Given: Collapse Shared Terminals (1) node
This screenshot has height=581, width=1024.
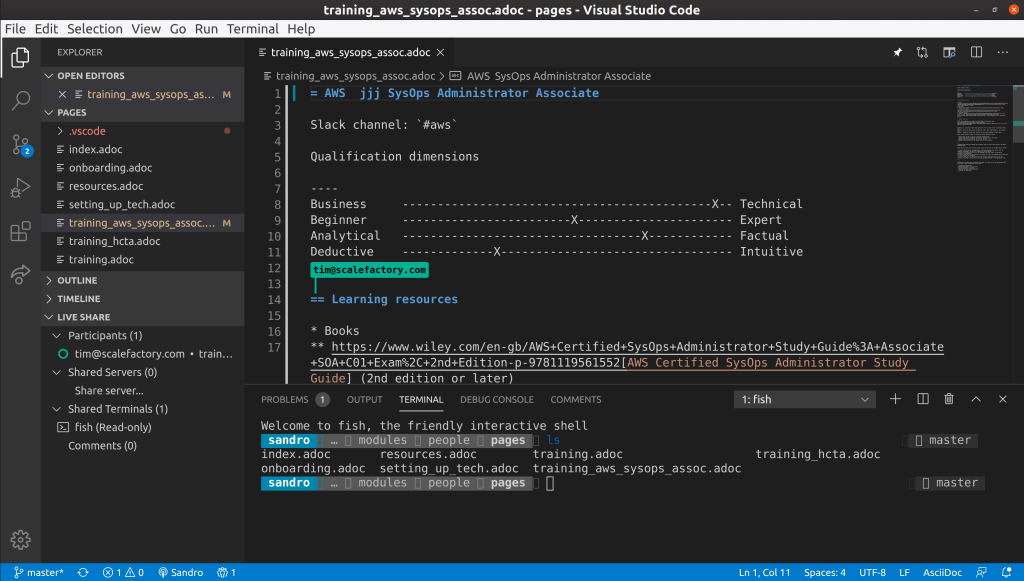Looking at the screenshot, I should click(143, 409).
